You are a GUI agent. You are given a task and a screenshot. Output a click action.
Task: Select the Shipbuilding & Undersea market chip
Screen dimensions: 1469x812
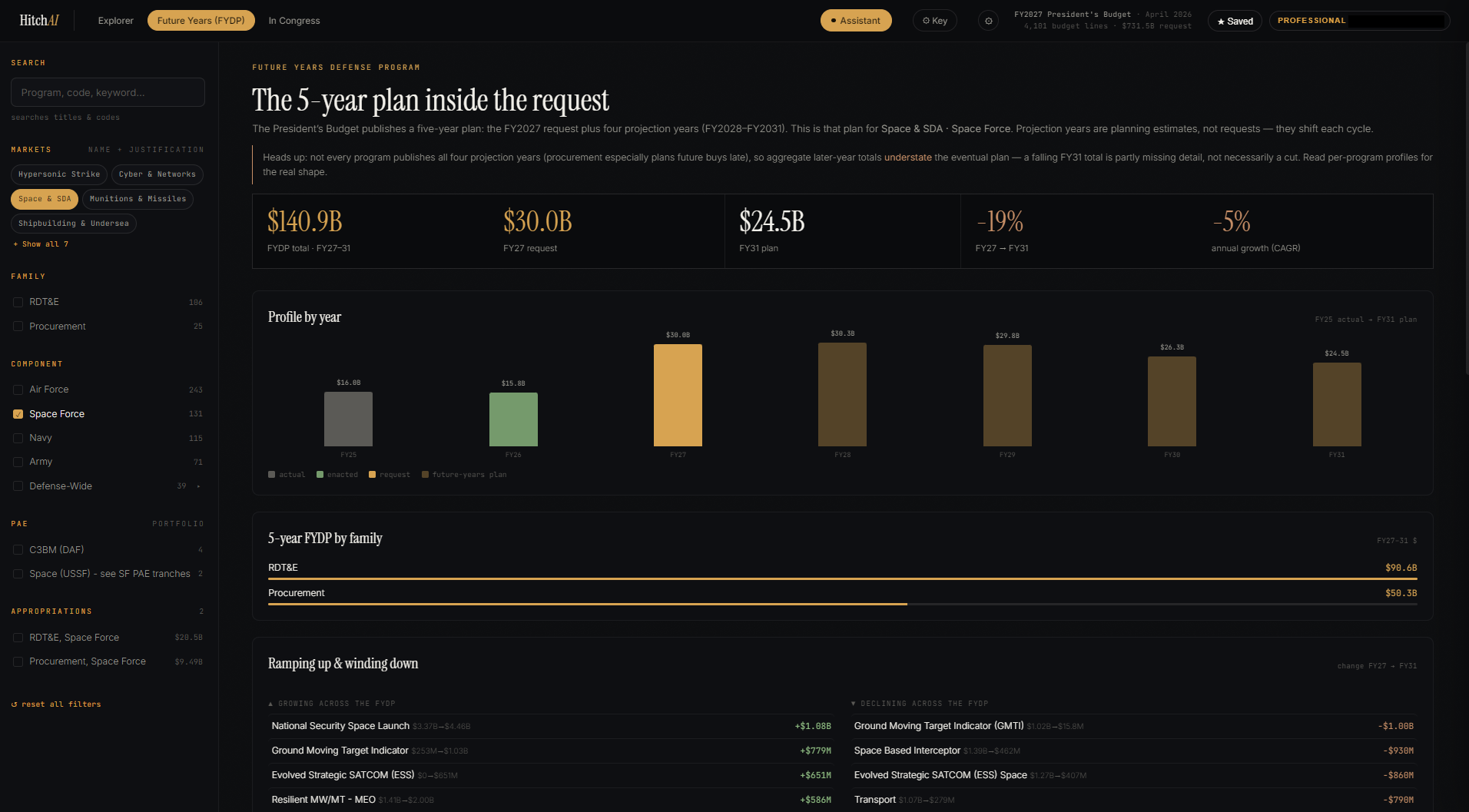(x=74, y=224)
